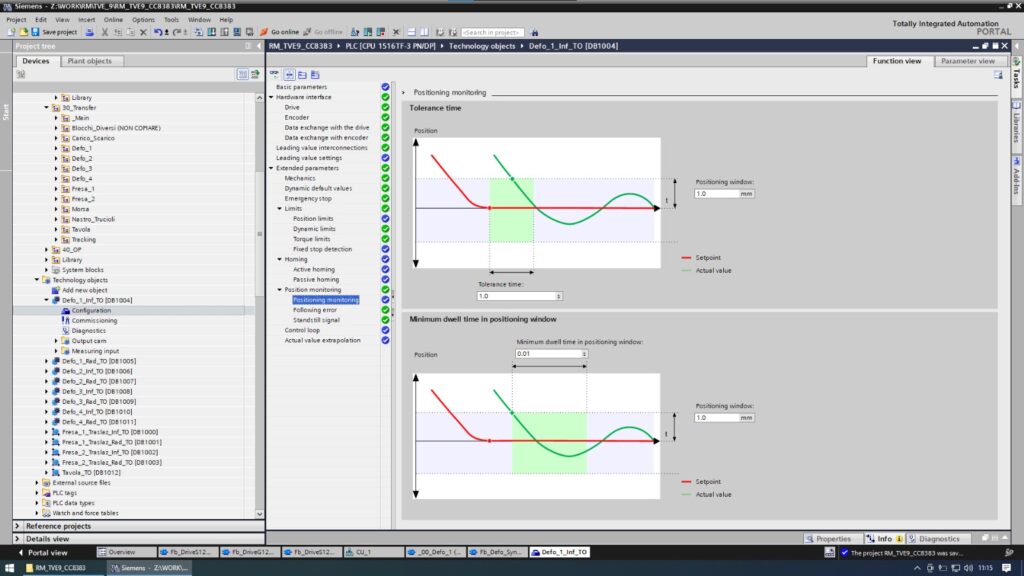Click the project tree link/sync icon
Screen dimensions: 1024x576
tap(255, 74)
